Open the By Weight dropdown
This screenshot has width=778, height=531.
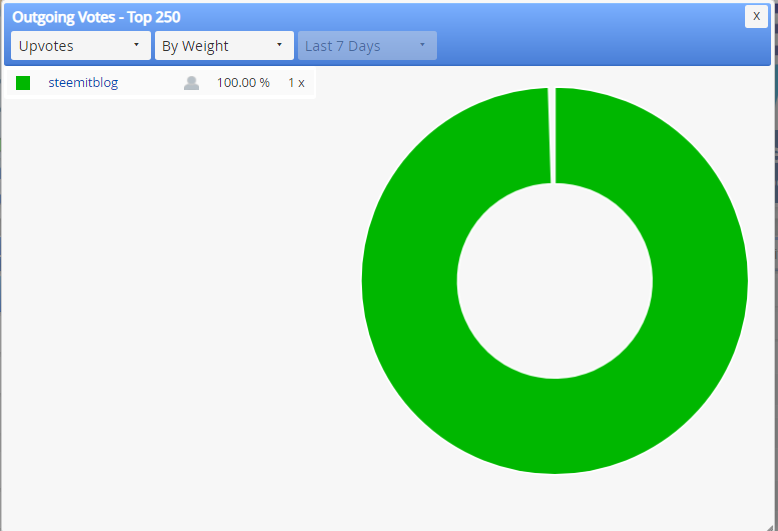224,46
